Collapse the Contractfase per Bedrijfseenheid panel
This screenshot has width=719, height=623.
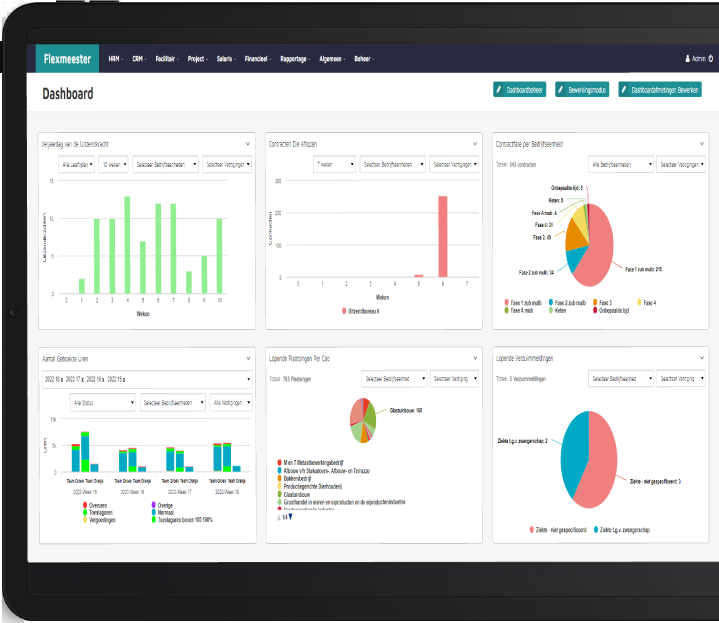702,144
